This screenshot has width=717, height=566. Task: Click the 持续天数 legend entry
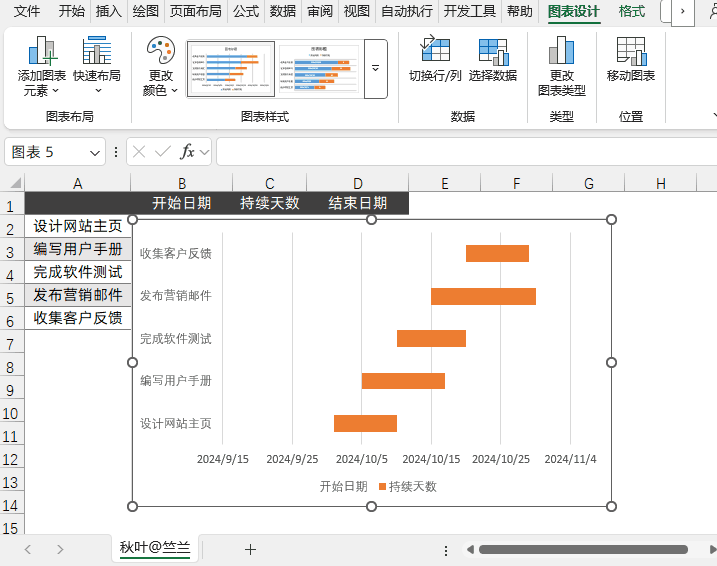[408, 486]
